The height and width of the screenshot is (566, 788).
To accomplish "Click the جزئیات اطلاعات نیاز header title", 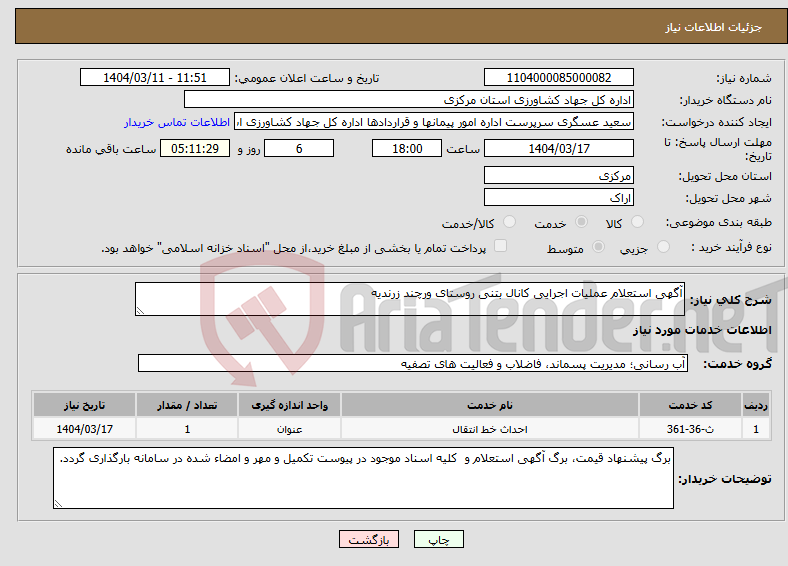I will pyautogui.click(x=714, y=27).
